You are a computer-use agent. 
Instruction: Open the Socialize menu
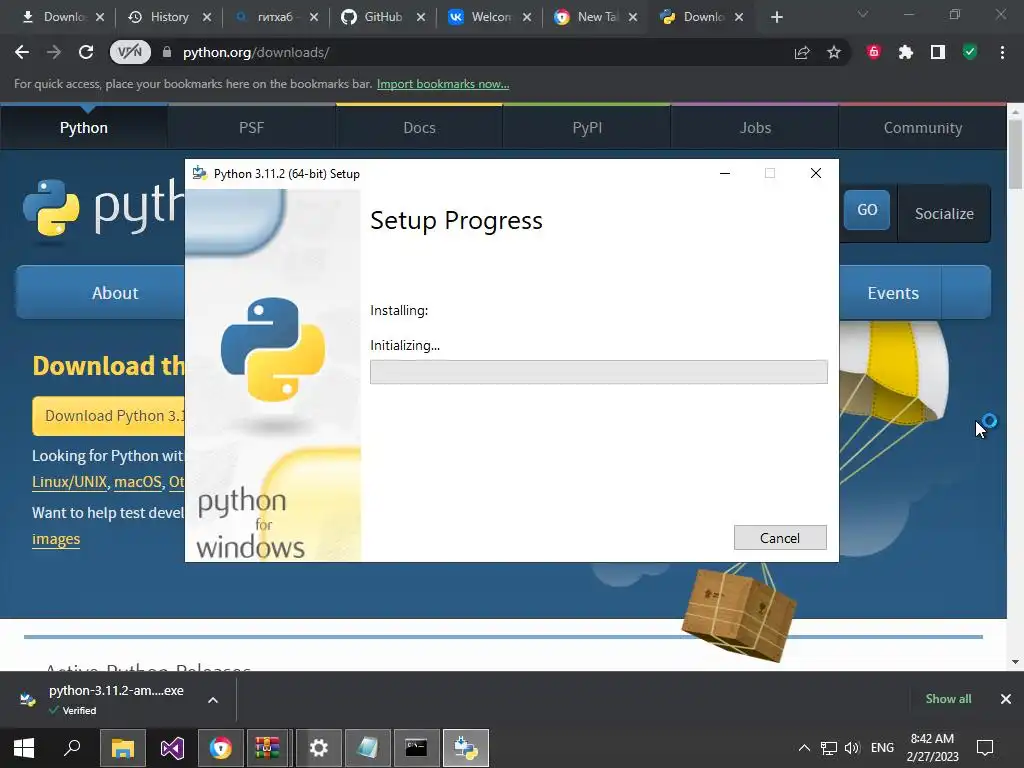tap(944, 214)
